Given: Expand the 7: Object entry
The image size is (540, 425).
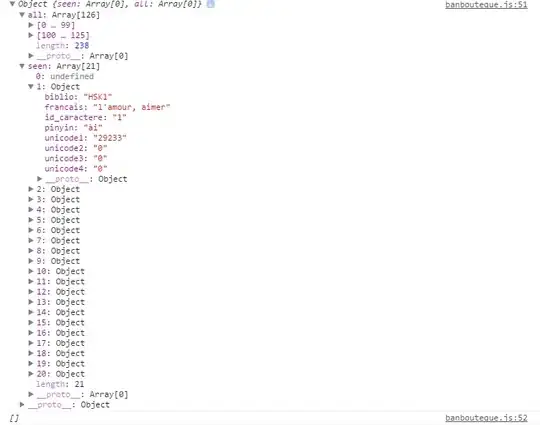Looking at the screenshot, I should (x=31, y=240).
